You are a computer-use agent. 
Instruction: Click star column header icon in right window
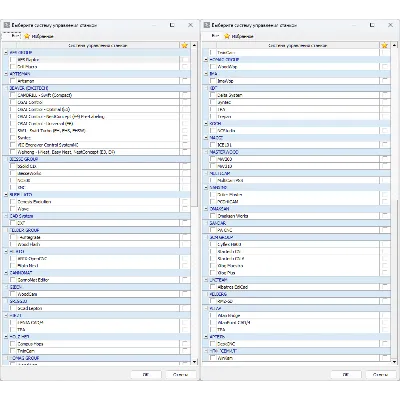click(385, 45)
